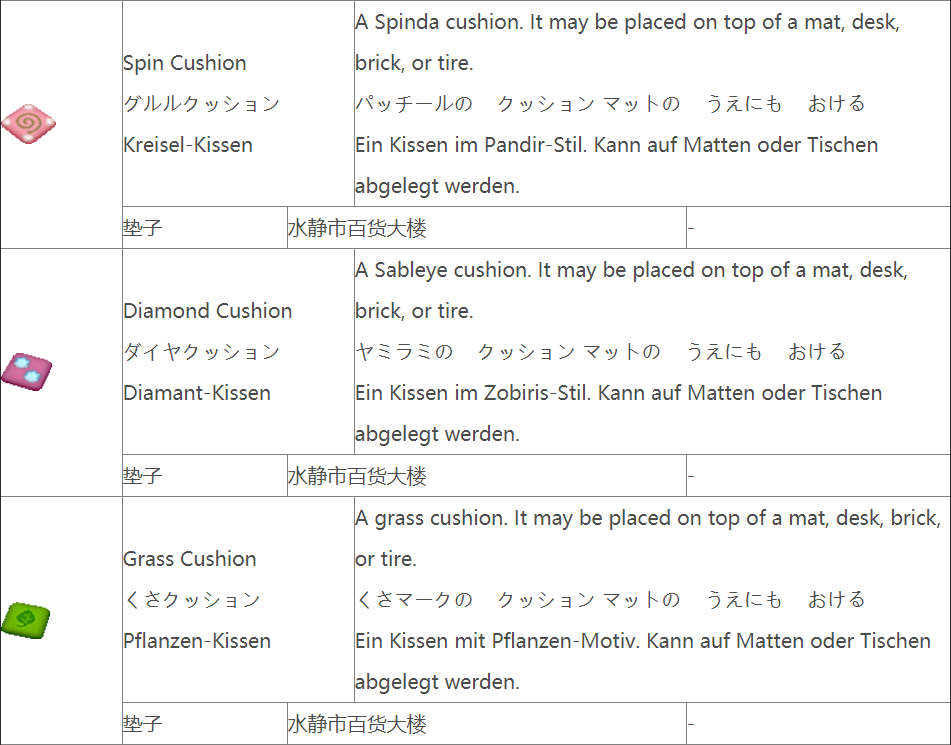951x745 pixels.
Task: Select the Spin Cushion name text
Action: 184,62
